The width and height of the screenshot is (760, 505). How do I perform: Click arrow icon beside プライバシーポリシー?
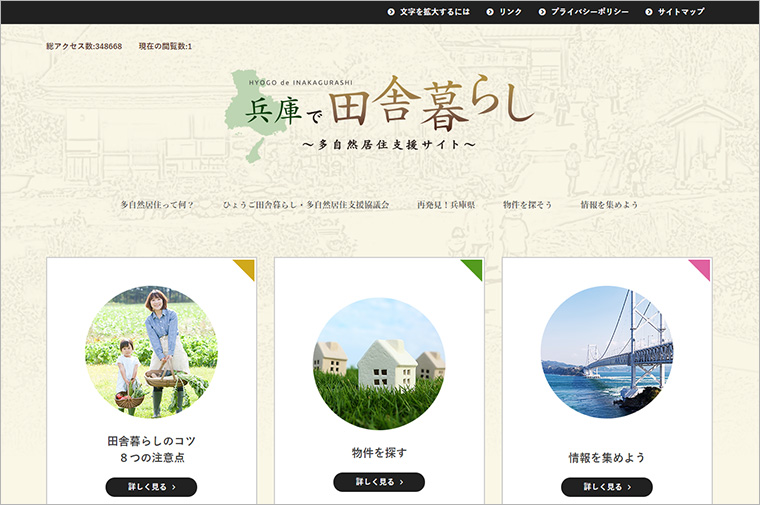click(542, 12)
